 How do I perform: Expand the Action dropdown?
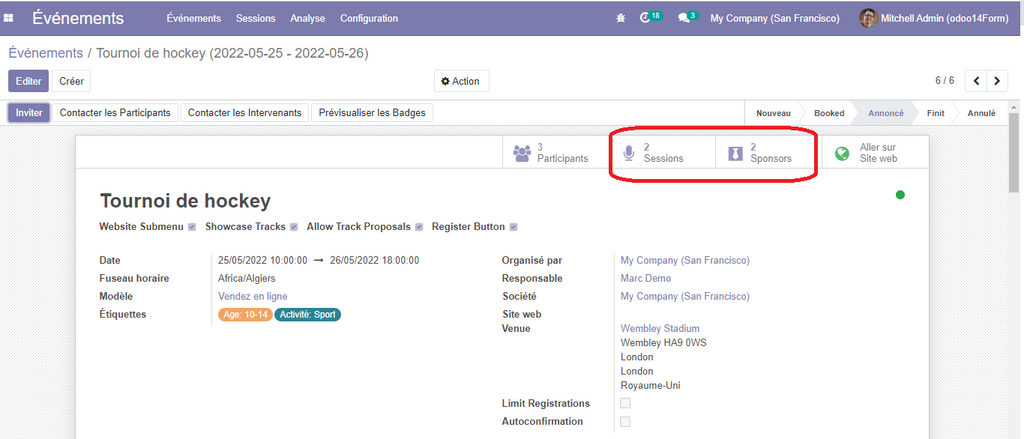point(461,81)
